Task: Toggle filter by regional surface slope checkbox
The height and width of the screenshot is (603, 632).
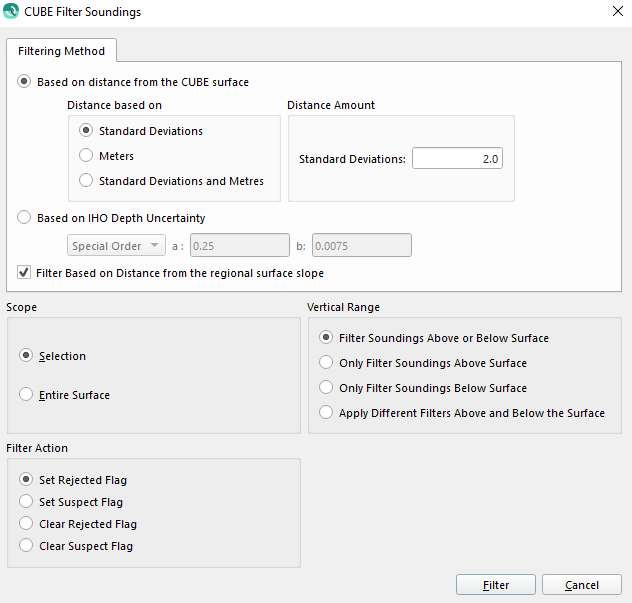Action: (x=25, y=272)
